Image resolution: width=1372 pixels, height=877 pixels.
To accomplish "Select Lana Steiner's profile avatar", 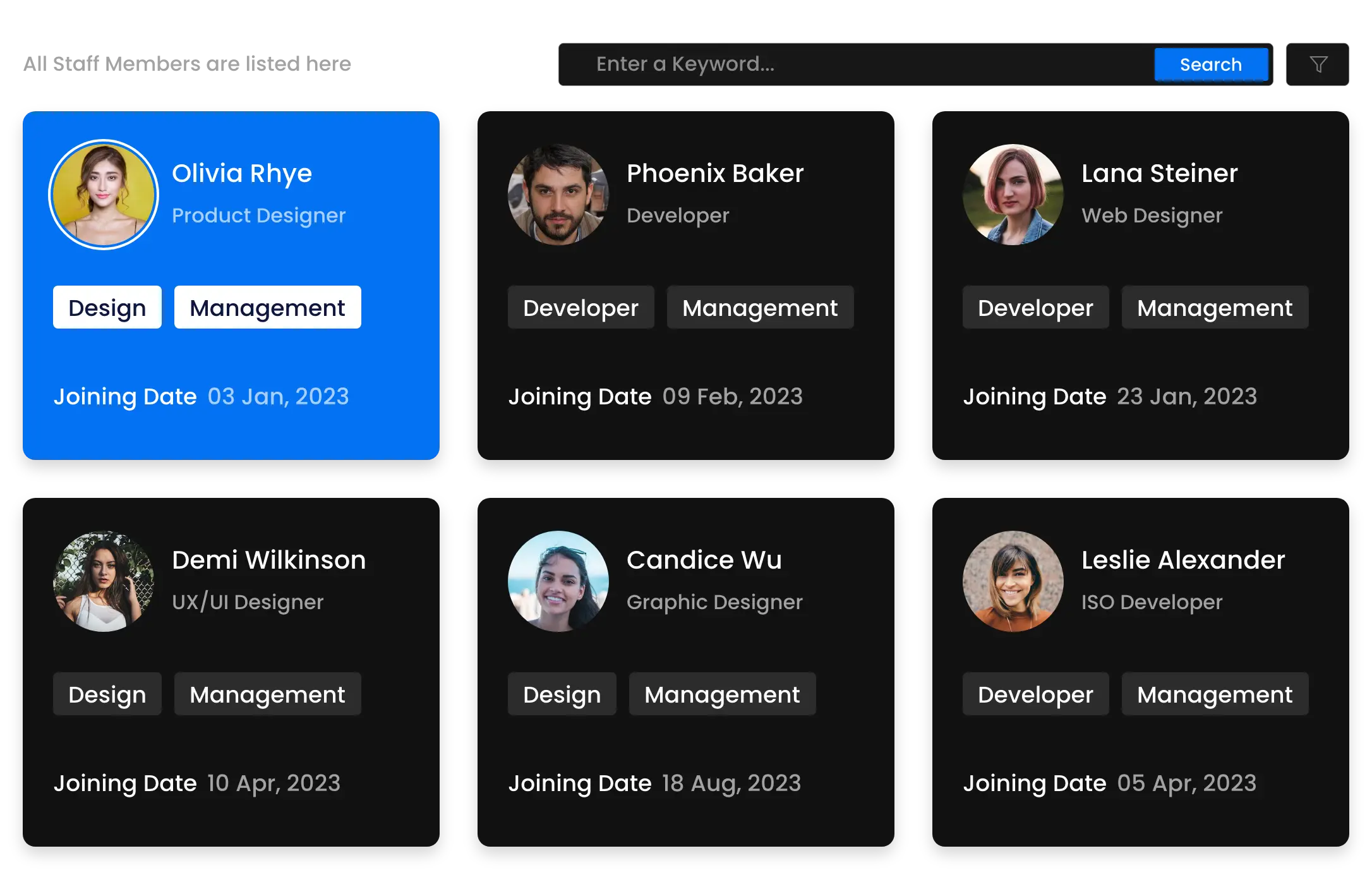I will coord(1013,195).
